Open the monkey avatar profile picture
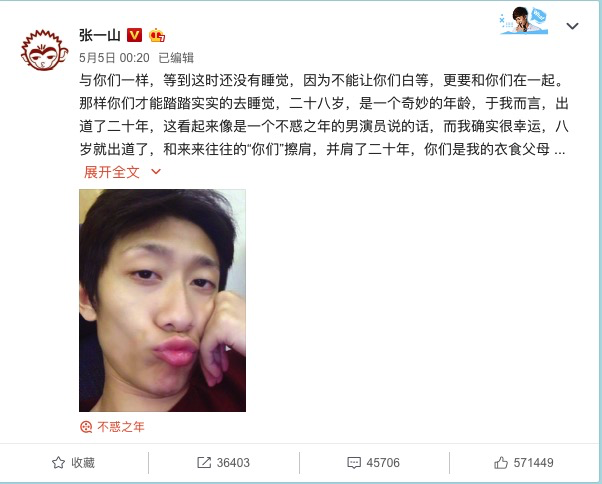Viewport: 602px width, 484px height. pos(45,50)
